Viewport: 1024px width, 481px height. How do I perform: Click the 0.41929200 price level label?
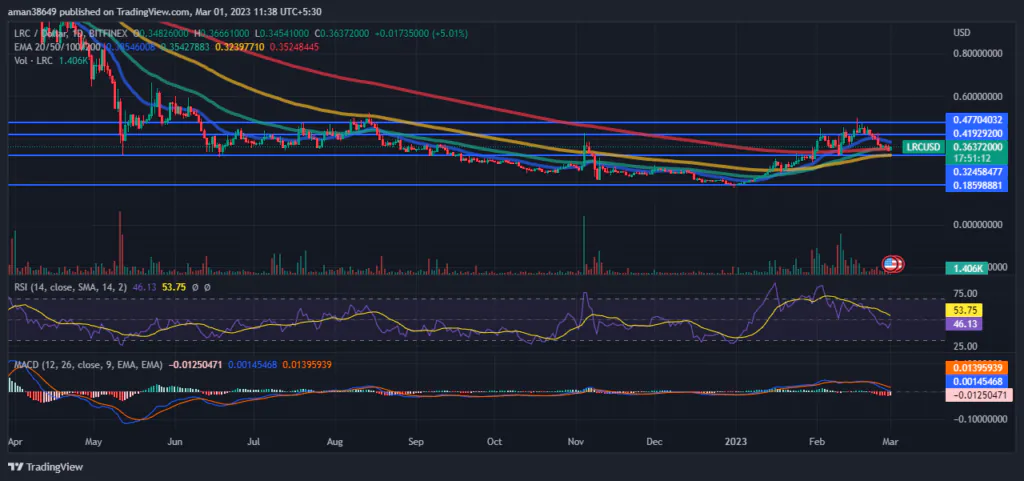[977, 133]
